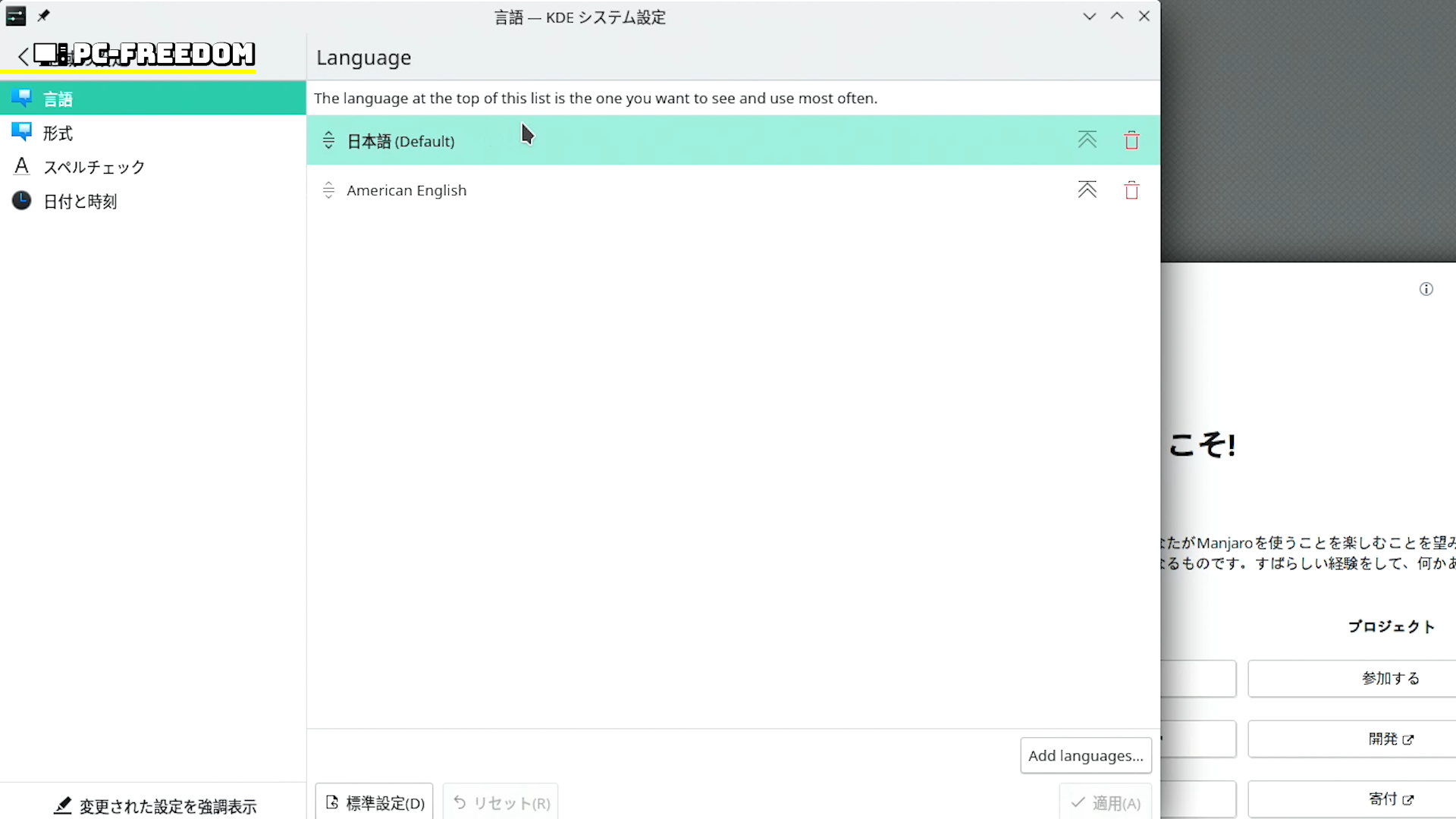Click the drag handle beside American English
Viewport: 1456px width, 819px height.
coord(328,190)
